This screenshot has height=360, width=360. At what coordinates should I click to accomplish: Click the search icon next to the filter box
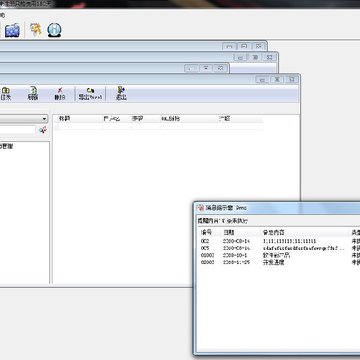(x=43, y=130)
